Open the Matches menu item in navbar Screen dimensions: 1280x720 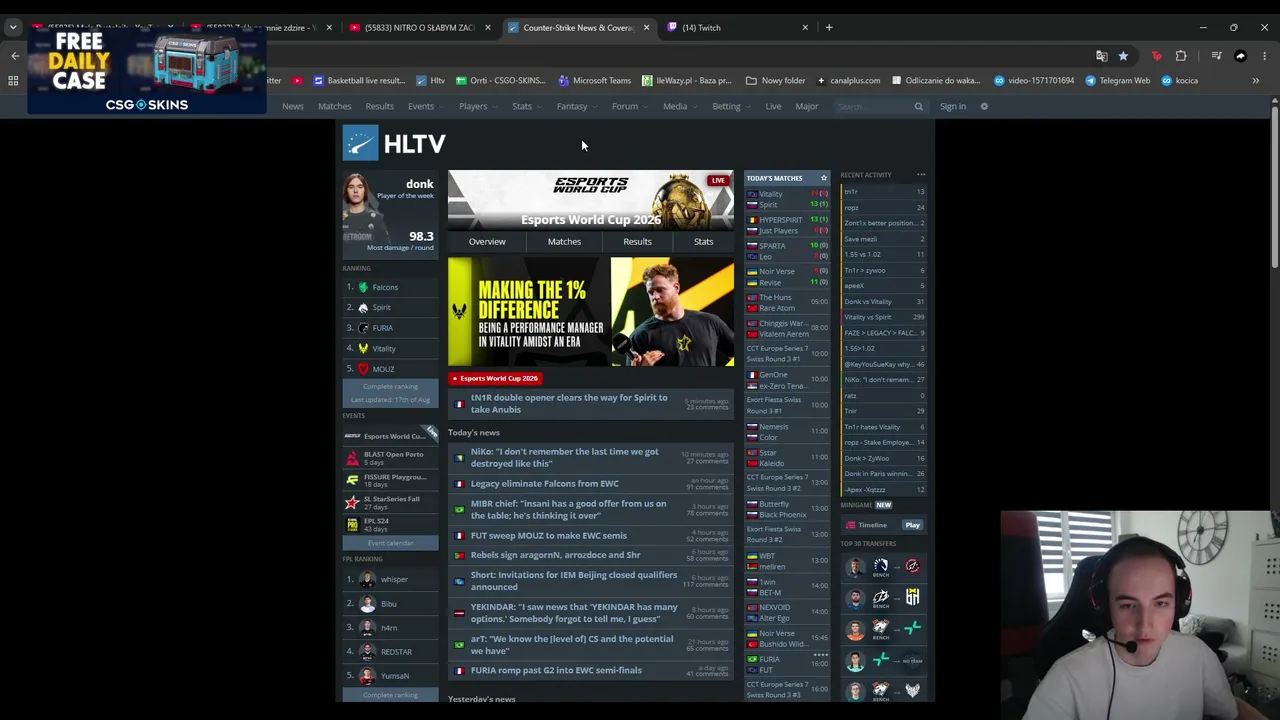coord(334,106)
